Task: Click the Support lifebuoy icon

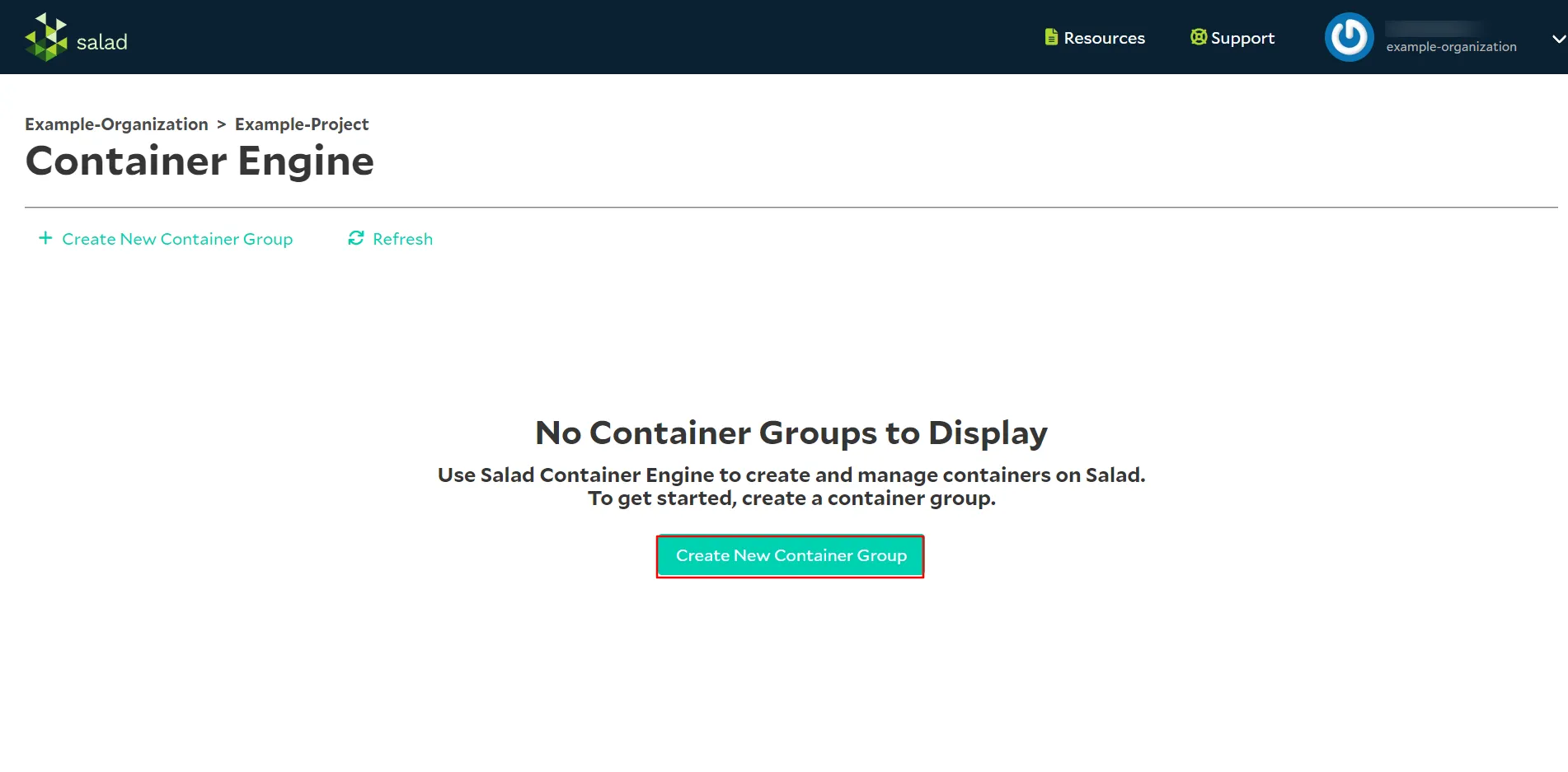Action: coord(1199,37)
